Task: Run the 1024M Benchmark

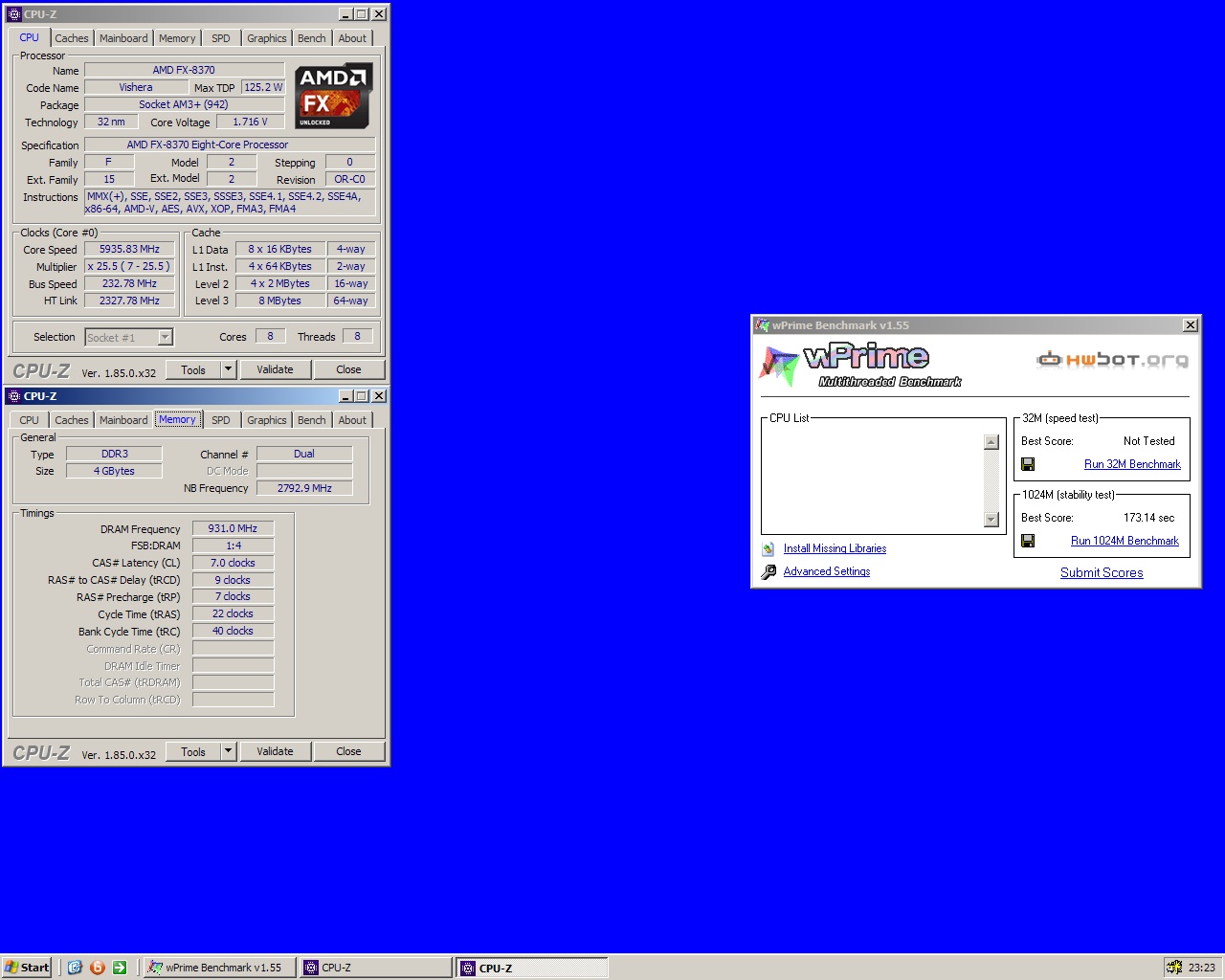Action: (x=1125, y=541)
